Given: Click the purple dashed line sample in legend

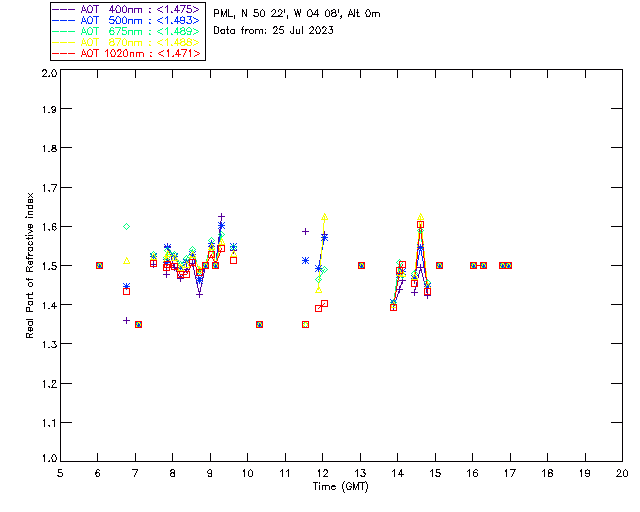Looking at the screenshot, I should click(64, 9).
